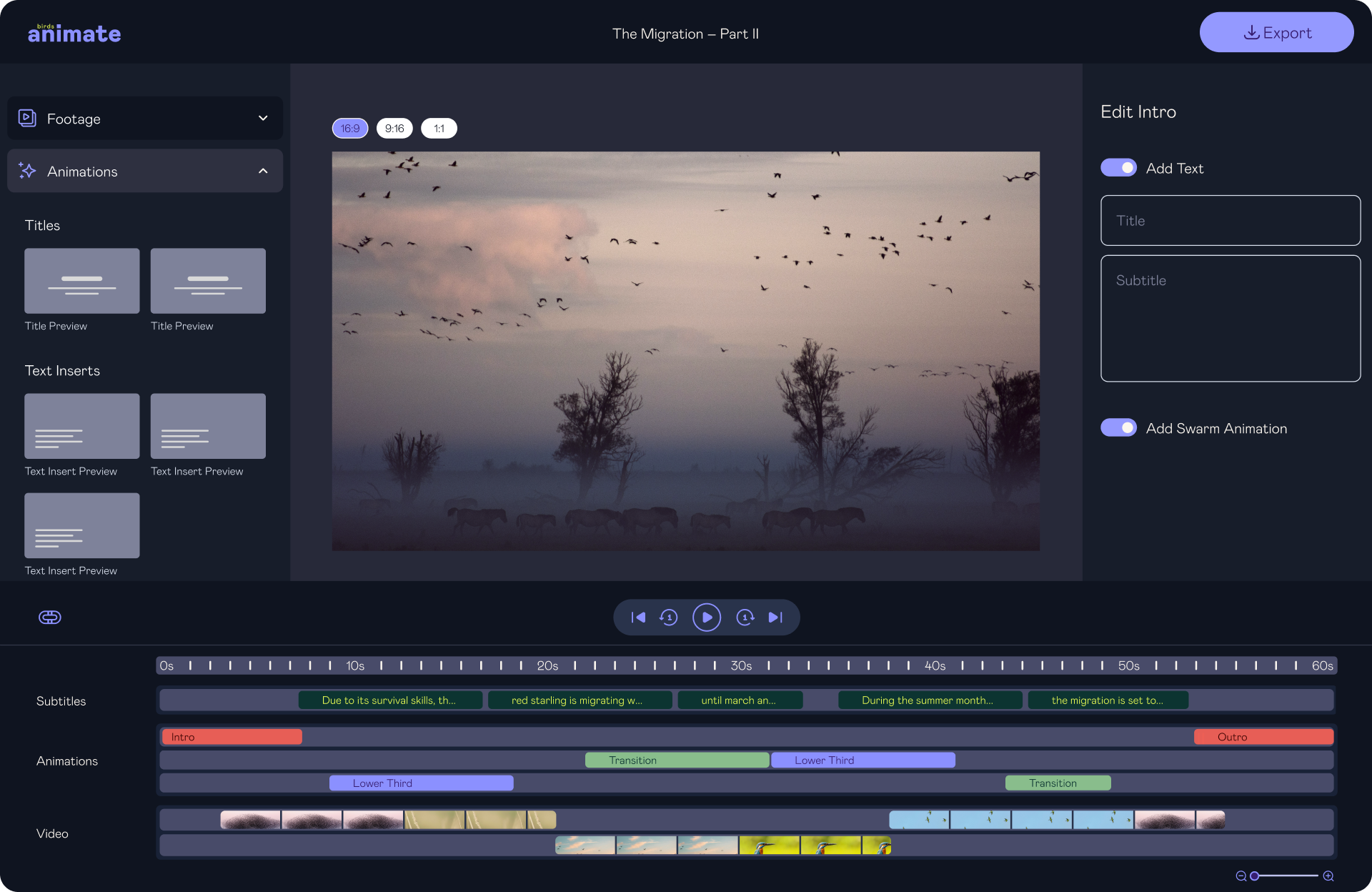Click the animate birds logo

pyautogui.click(x=74, y=33)
